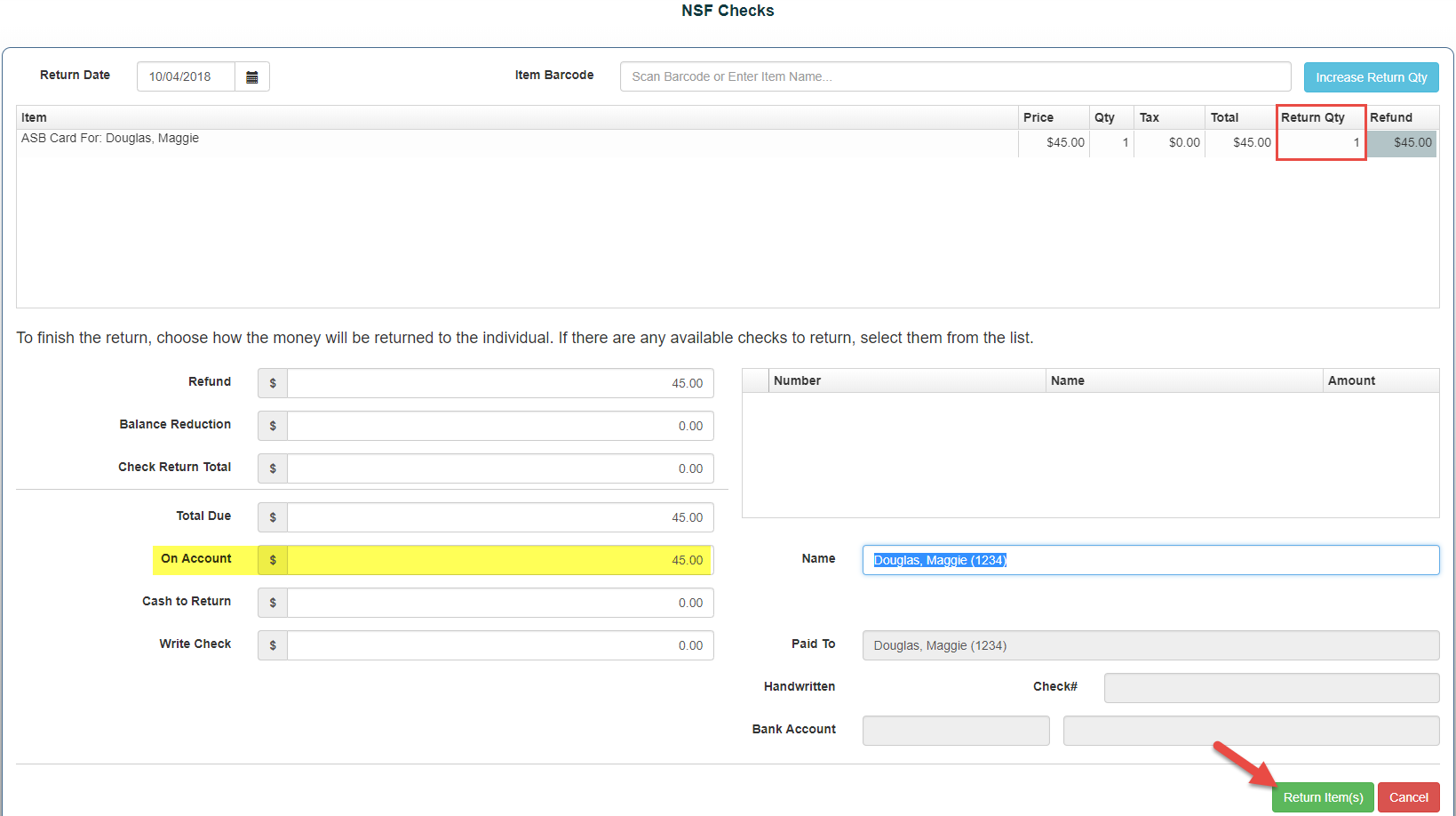Click the Check# input field
Viewport: 1456px width, 816px height.
1271,688
